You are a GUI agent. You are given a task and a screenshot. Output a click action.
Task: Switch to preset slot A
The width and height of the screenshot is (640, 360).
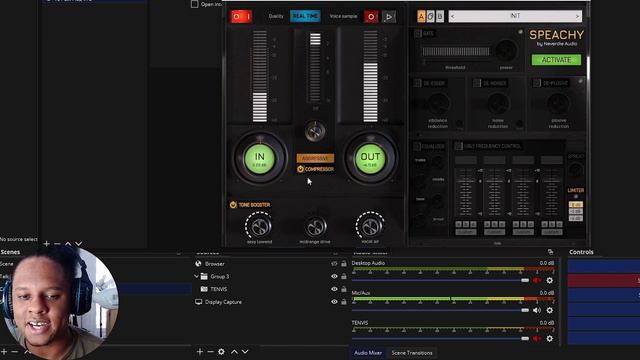click(421, 16)
